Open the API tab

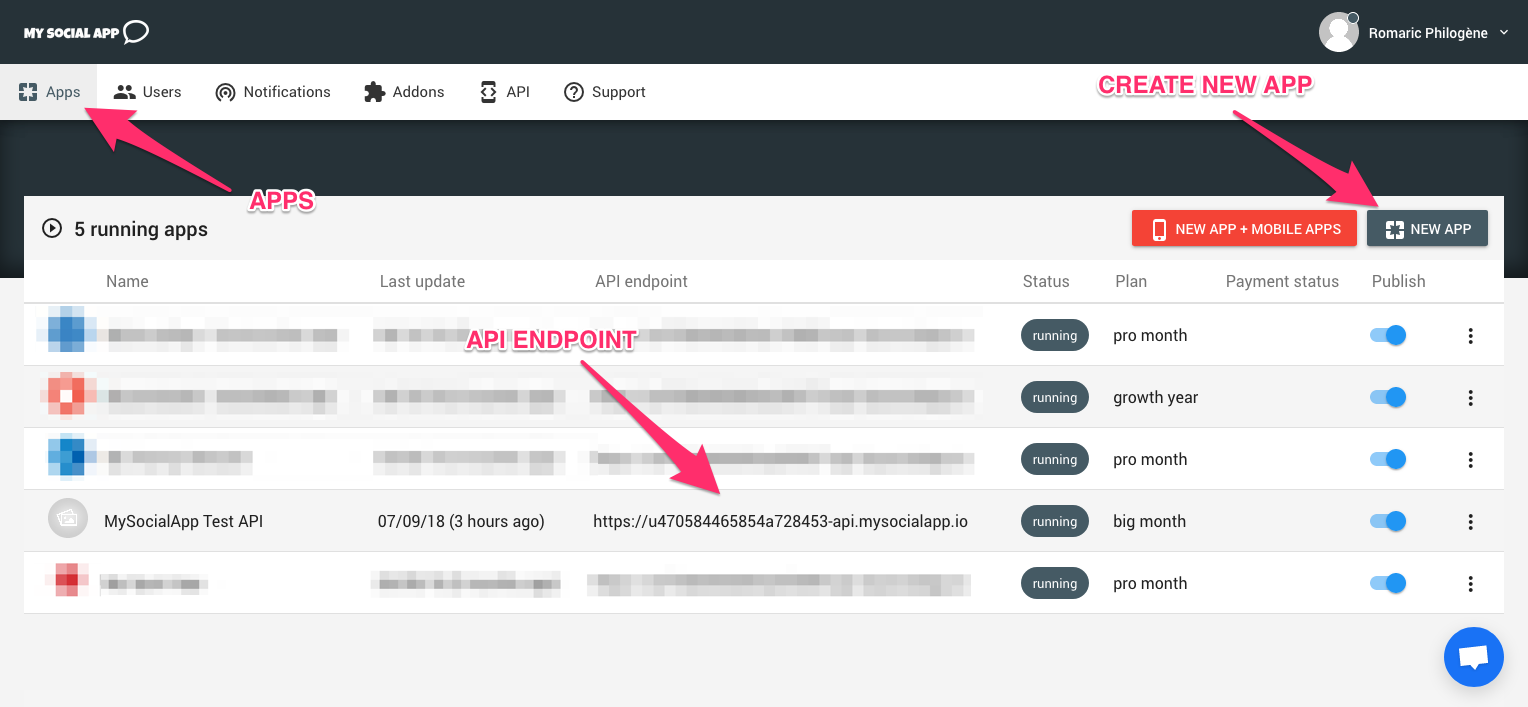504,92
